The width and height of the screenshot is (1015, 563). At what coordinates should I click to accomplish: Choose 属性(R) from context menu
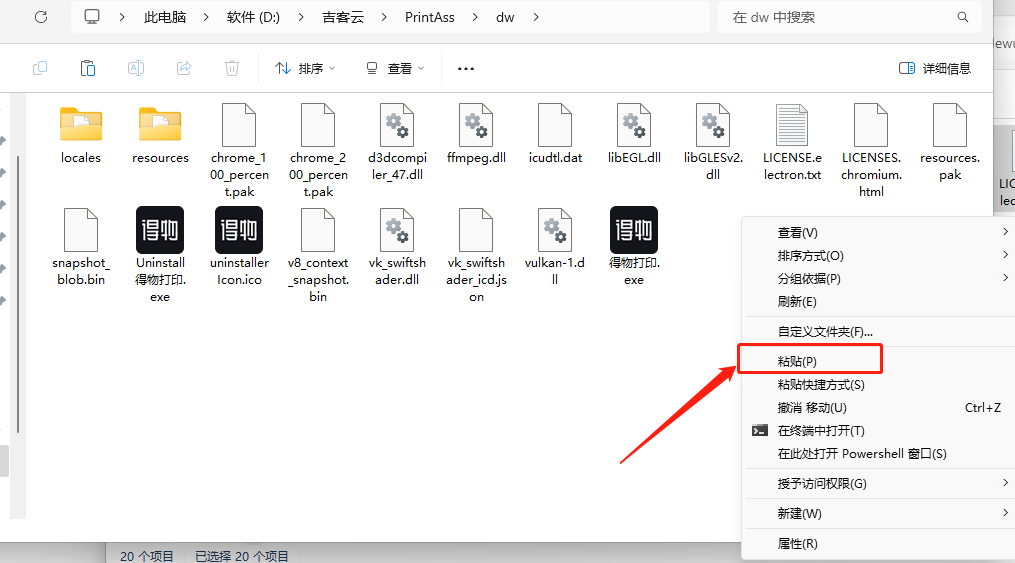(x=879, y=544)
